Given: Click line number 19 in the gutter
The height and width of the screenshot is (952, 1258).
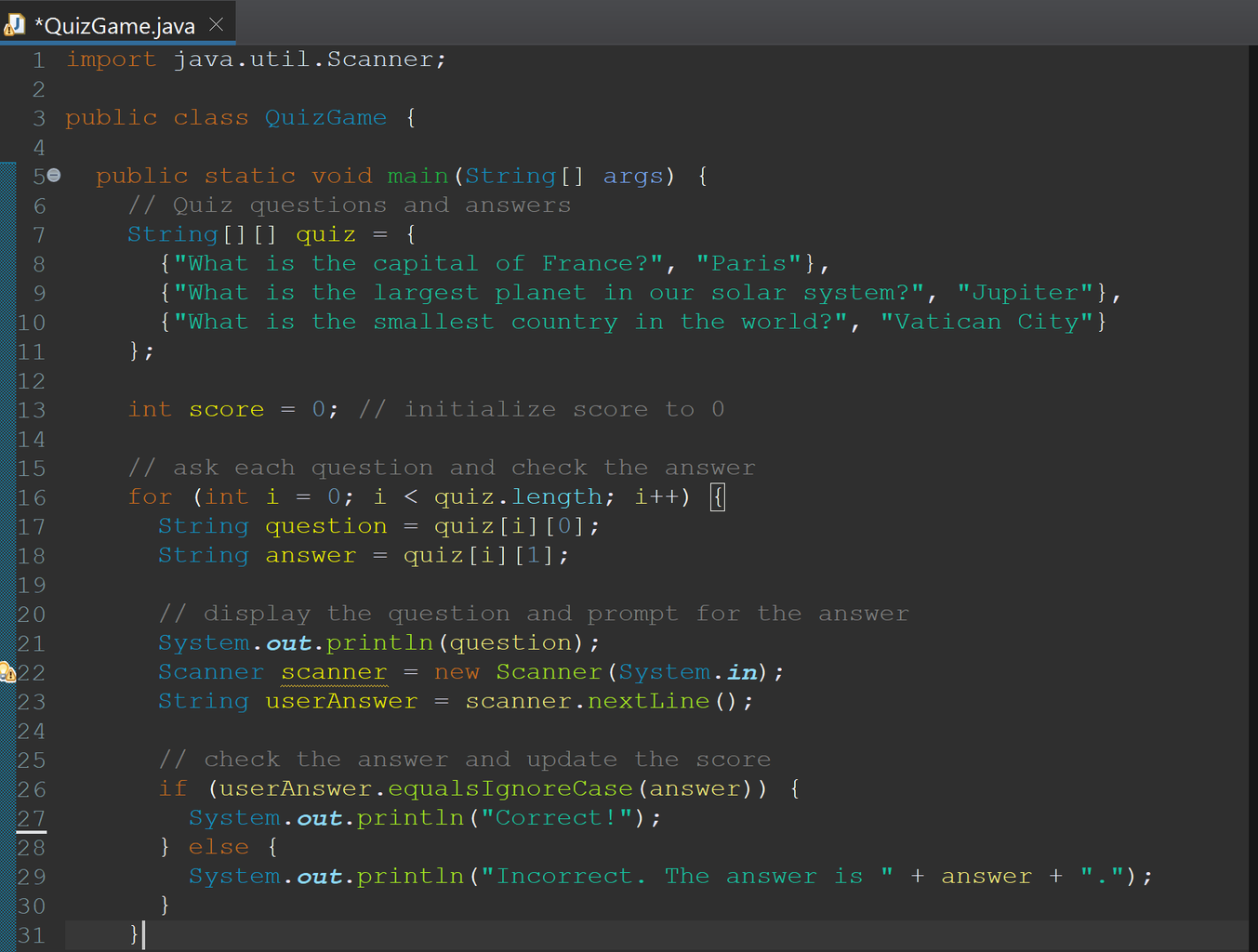Looking at the screenshot, I should click(32, 586).
